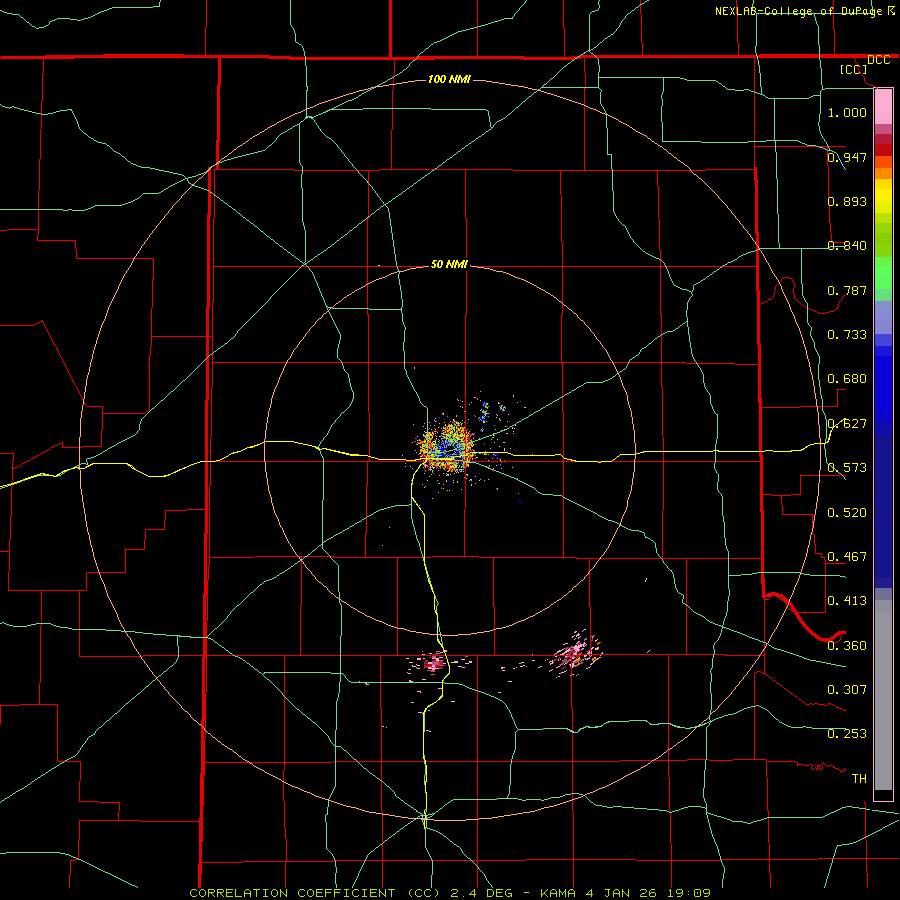Click the 50 NMI range ring label
Viewport: 900px width, 900px height.
point(449,265)
